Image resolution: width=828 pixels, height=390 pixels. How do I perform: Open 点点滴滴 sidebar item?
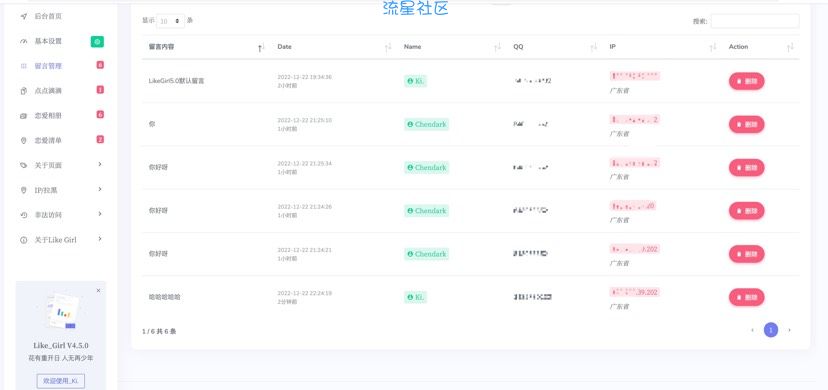pos(48,91)
